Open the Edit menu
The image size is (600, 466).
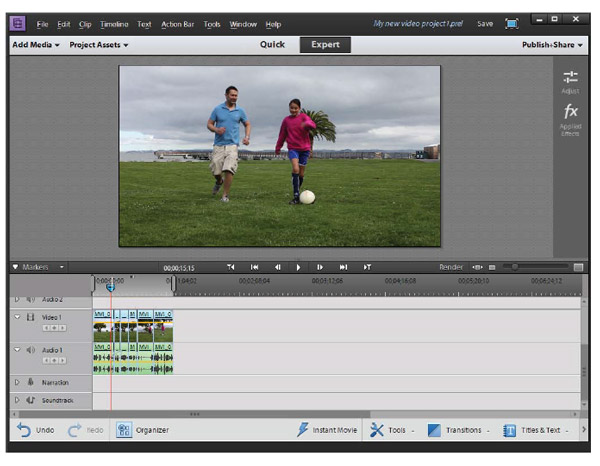click(x=64, y=24)
